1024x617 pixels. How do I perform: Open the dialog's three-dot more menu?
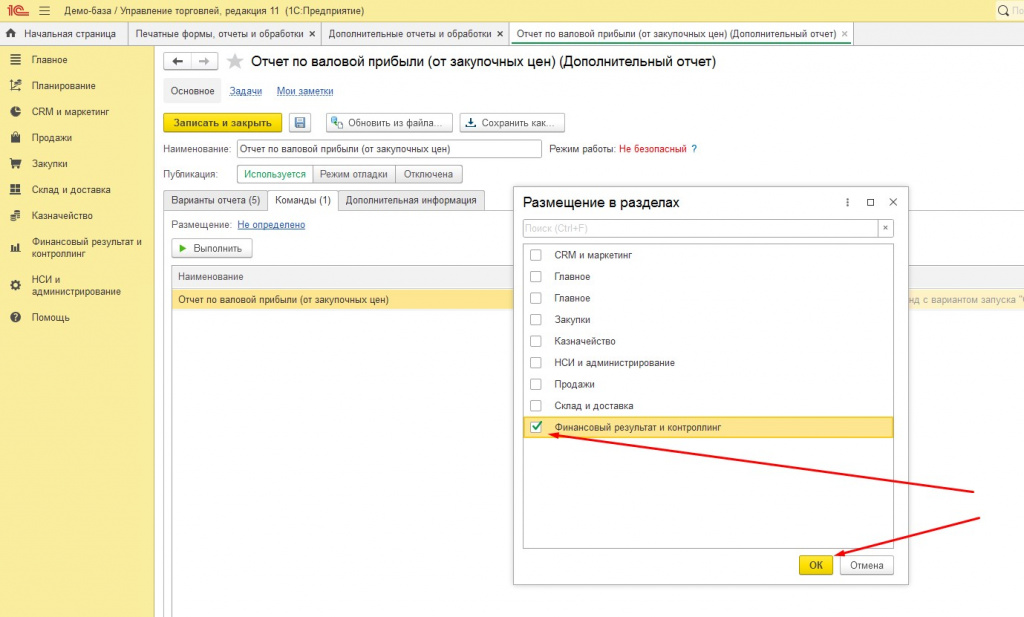[x=848, y=202]
